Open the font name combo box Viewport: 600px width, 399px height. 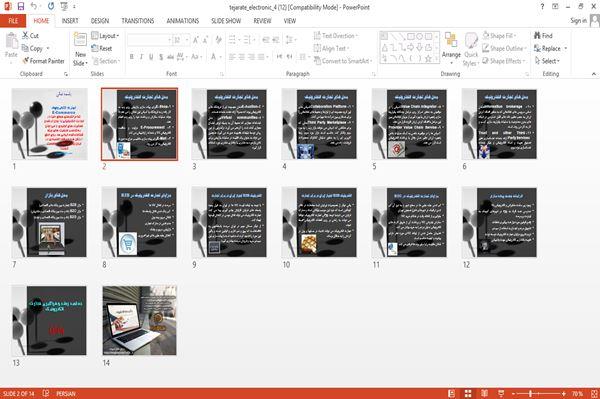point(149,40)
